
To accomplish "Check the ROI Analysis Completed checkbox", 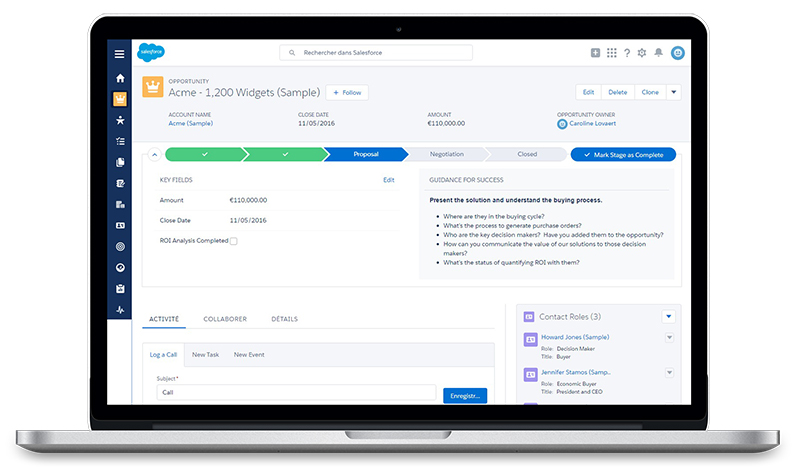I will point(233,241).
